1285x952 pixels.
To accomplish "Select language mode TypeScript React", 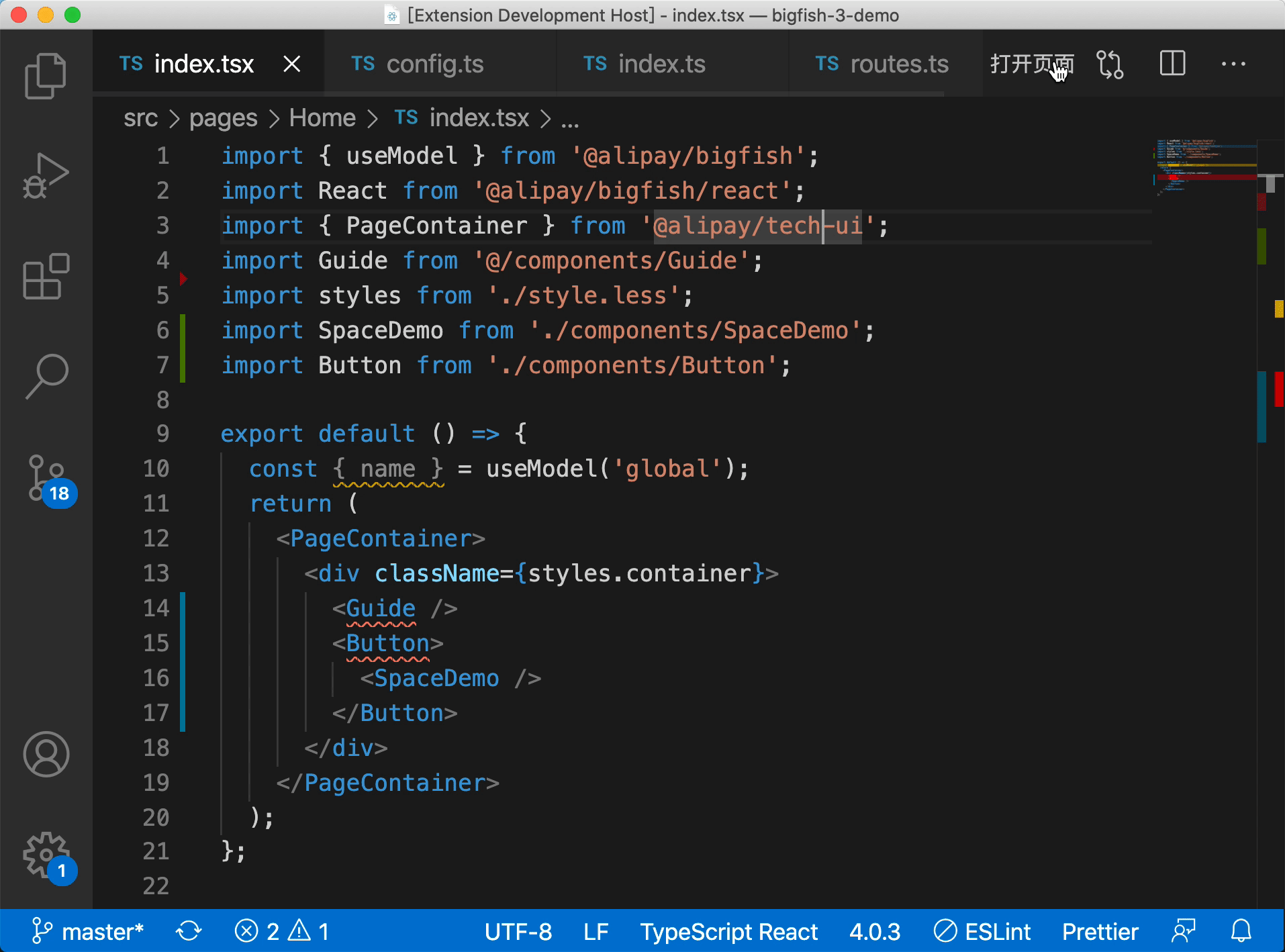I will click(728, 931).
